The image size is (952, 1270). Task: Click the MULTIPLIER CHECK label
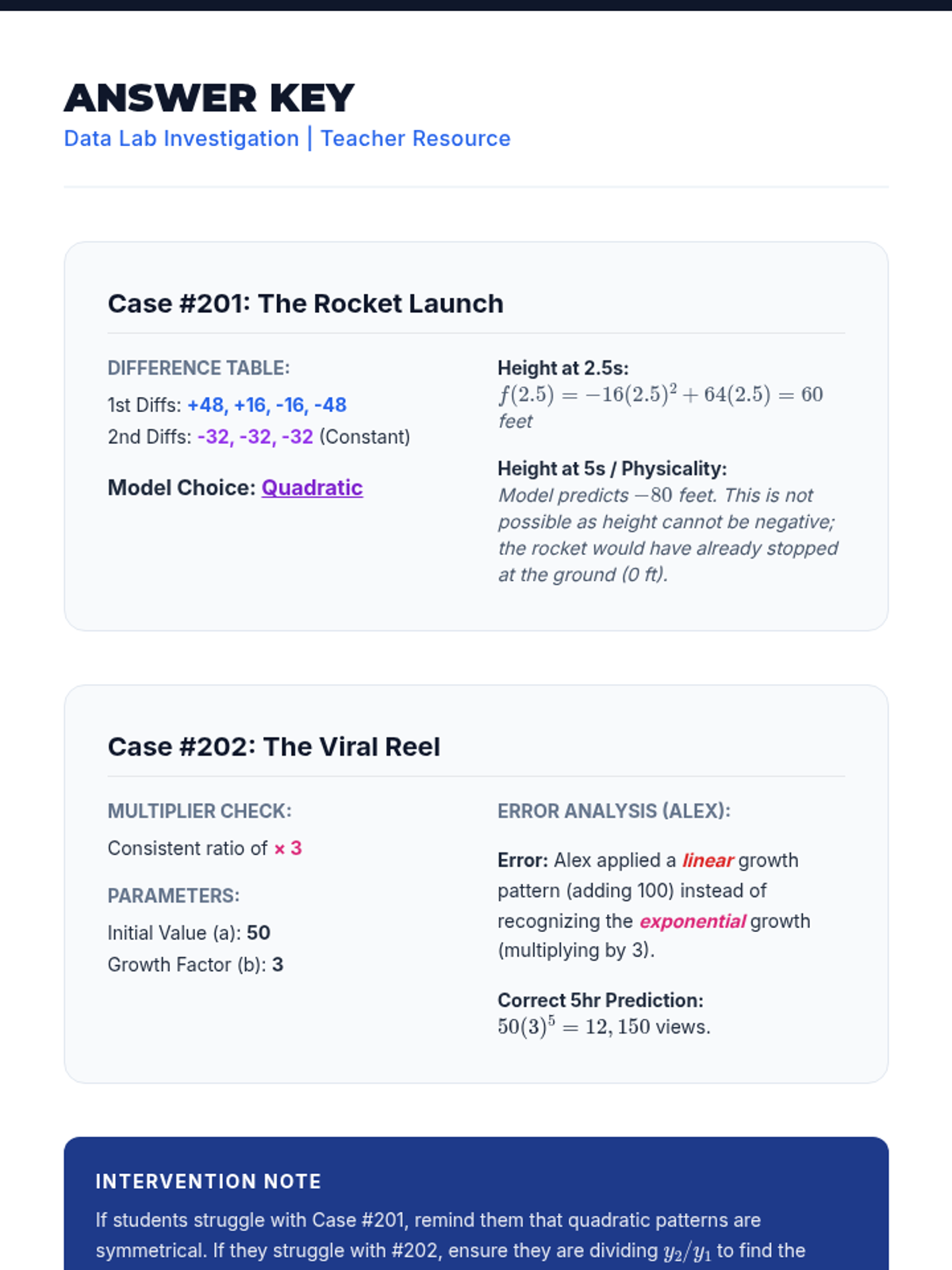click(x=199, y=811)
